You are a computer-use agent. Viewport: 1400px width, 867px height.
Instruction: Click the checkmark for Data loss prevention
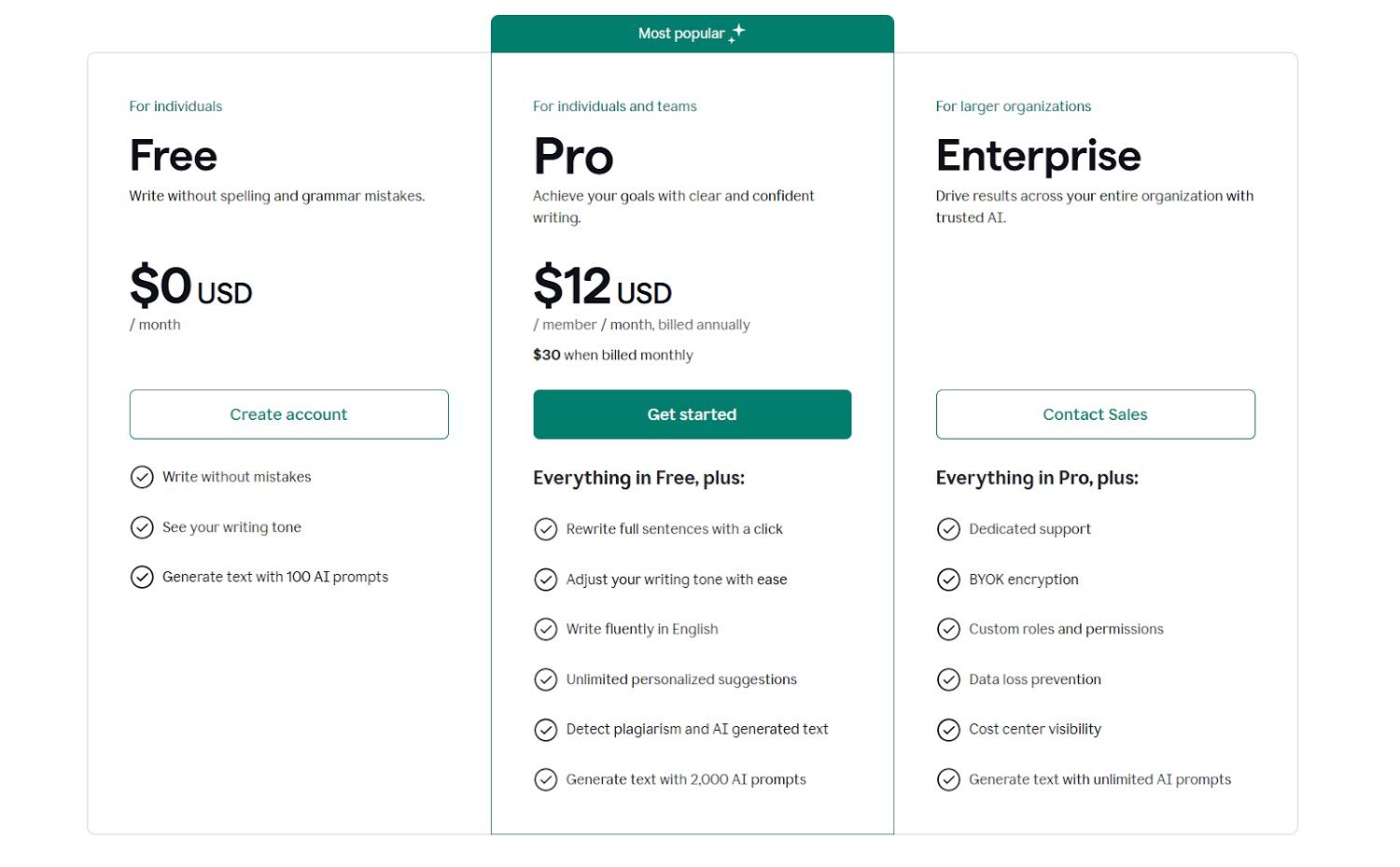pos(949,679)
